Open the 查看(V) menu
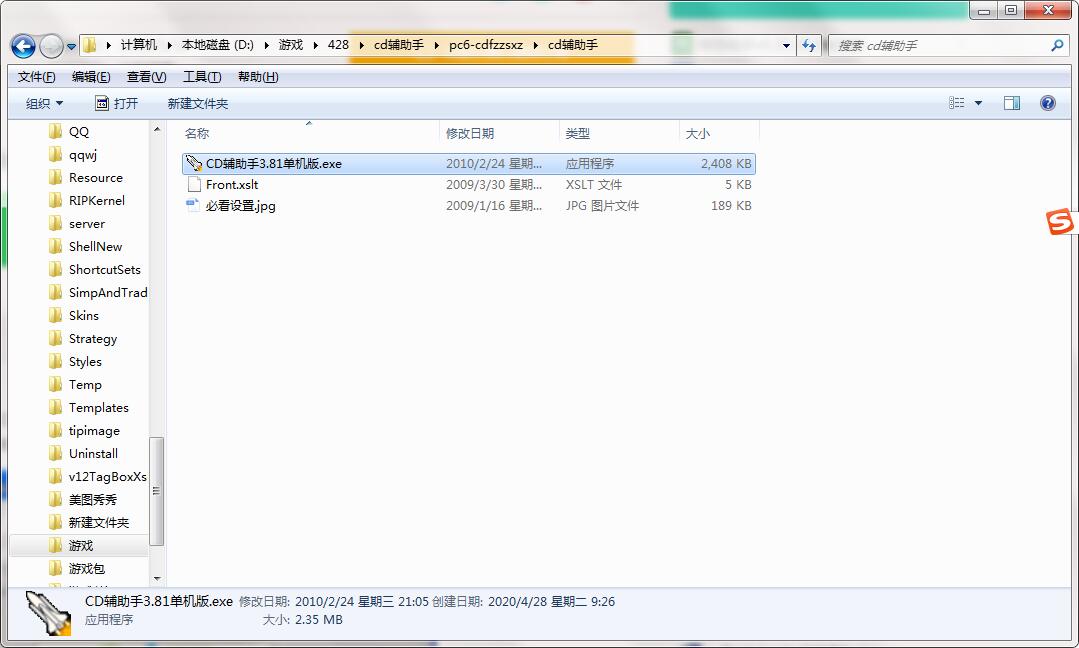The height and width of the screenshot is (648, 1079). [147, 77]
